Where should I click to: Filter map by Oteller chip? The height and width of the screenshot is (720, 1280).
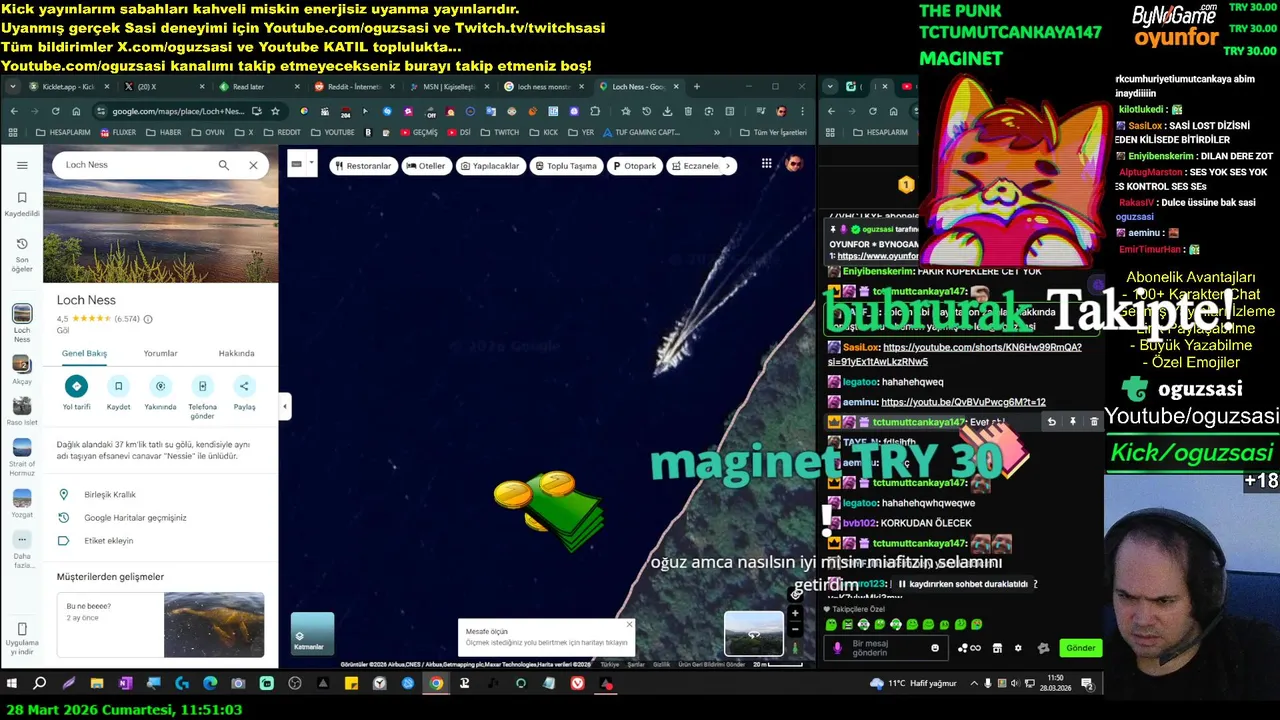coord(426,166)
